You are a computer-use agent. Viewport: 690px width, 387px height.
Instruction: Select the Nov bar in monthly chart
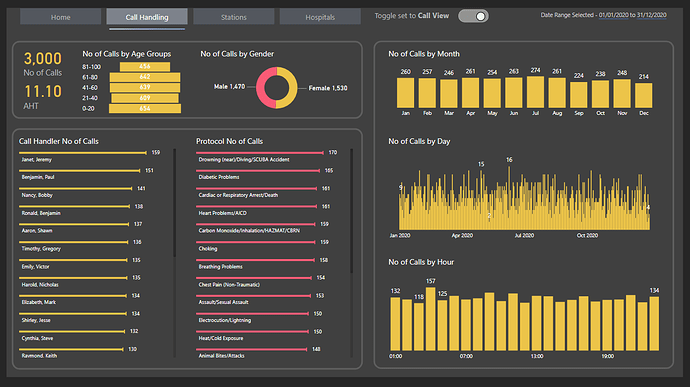coord(622,94)
